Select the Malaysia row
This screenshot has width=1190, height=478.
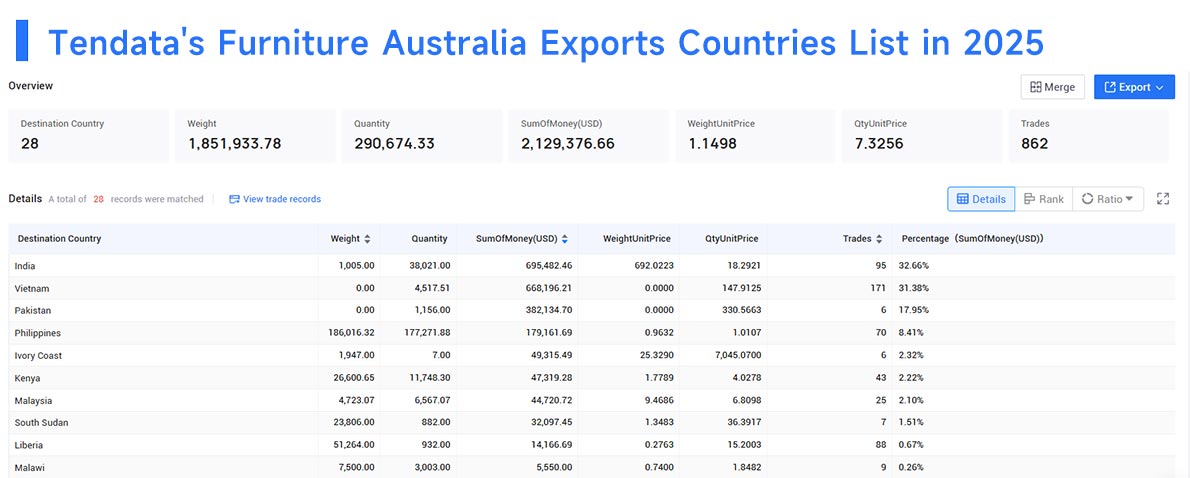pos(592,400)
